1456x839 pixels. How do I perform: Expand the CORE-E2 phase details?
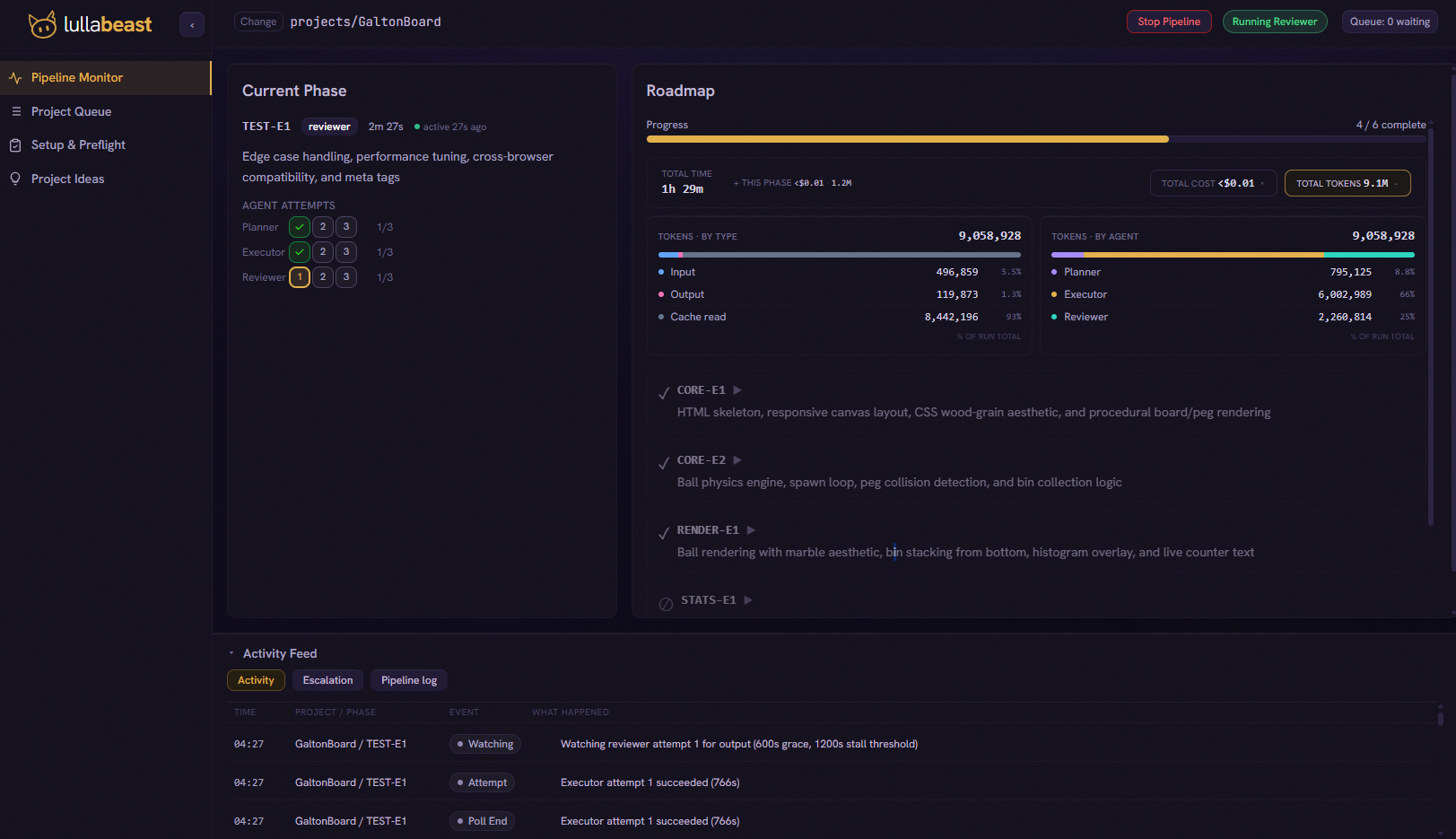click(737, 460)
